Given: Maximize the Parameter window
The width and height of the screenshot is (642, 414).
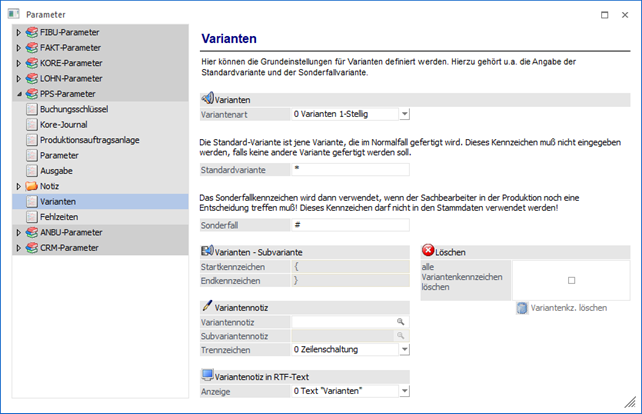Looking at the screenshot, I should pos(603,14).
